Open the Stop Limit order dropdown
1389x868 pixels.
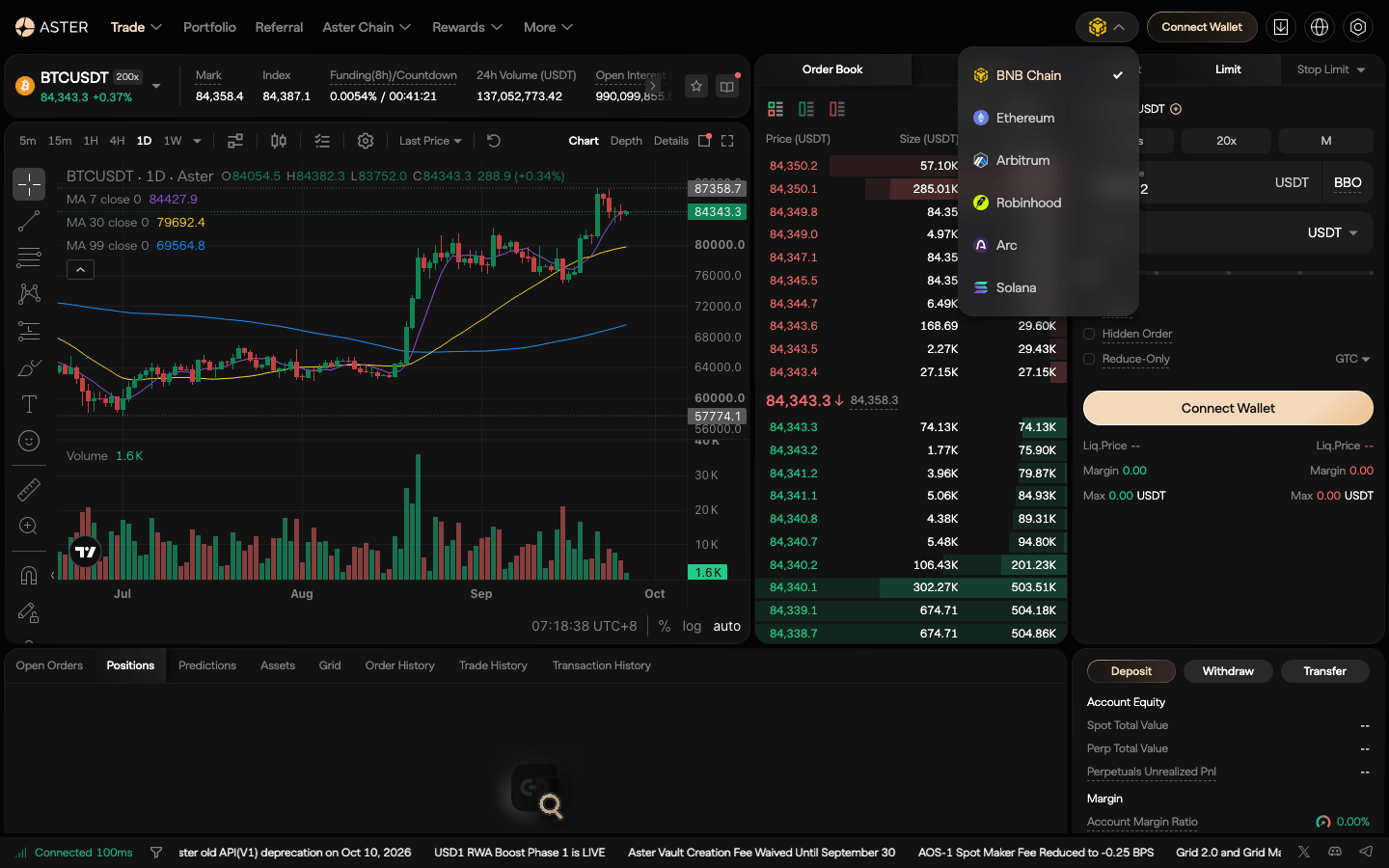(x=1331, y=69)
